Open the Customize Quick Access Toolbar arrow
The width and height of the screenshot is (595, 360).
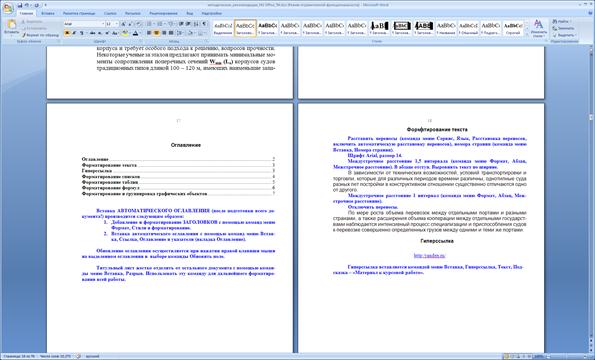46,5
